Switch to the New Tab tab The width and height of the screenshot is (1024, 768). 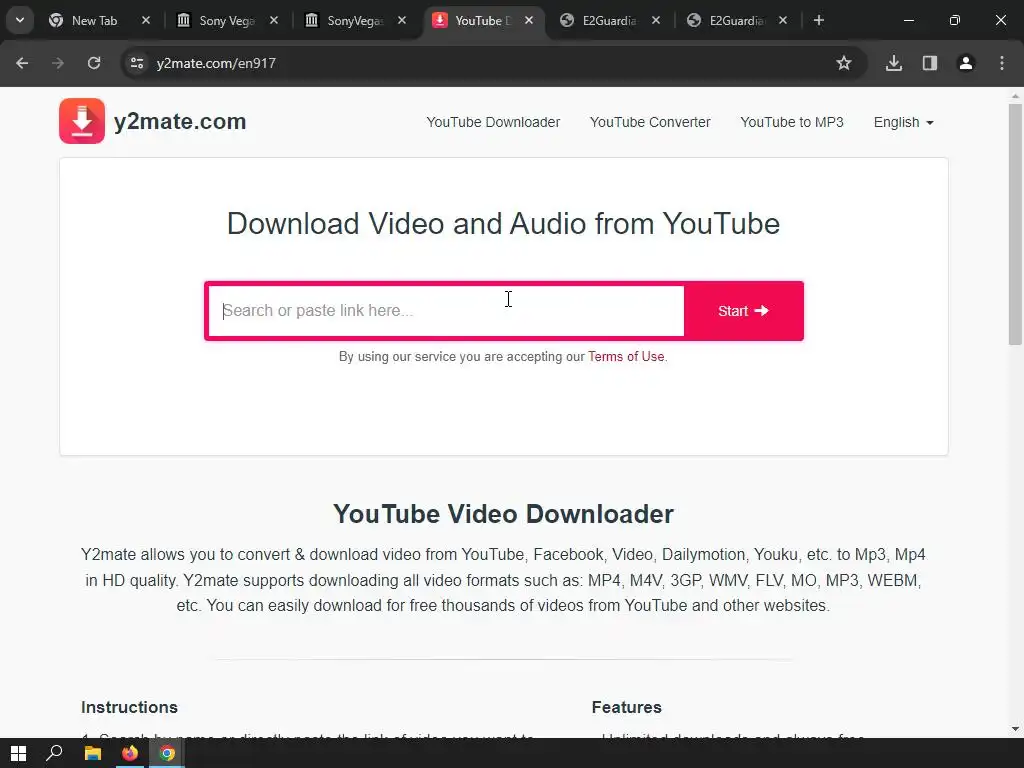(x=94, y=21)
